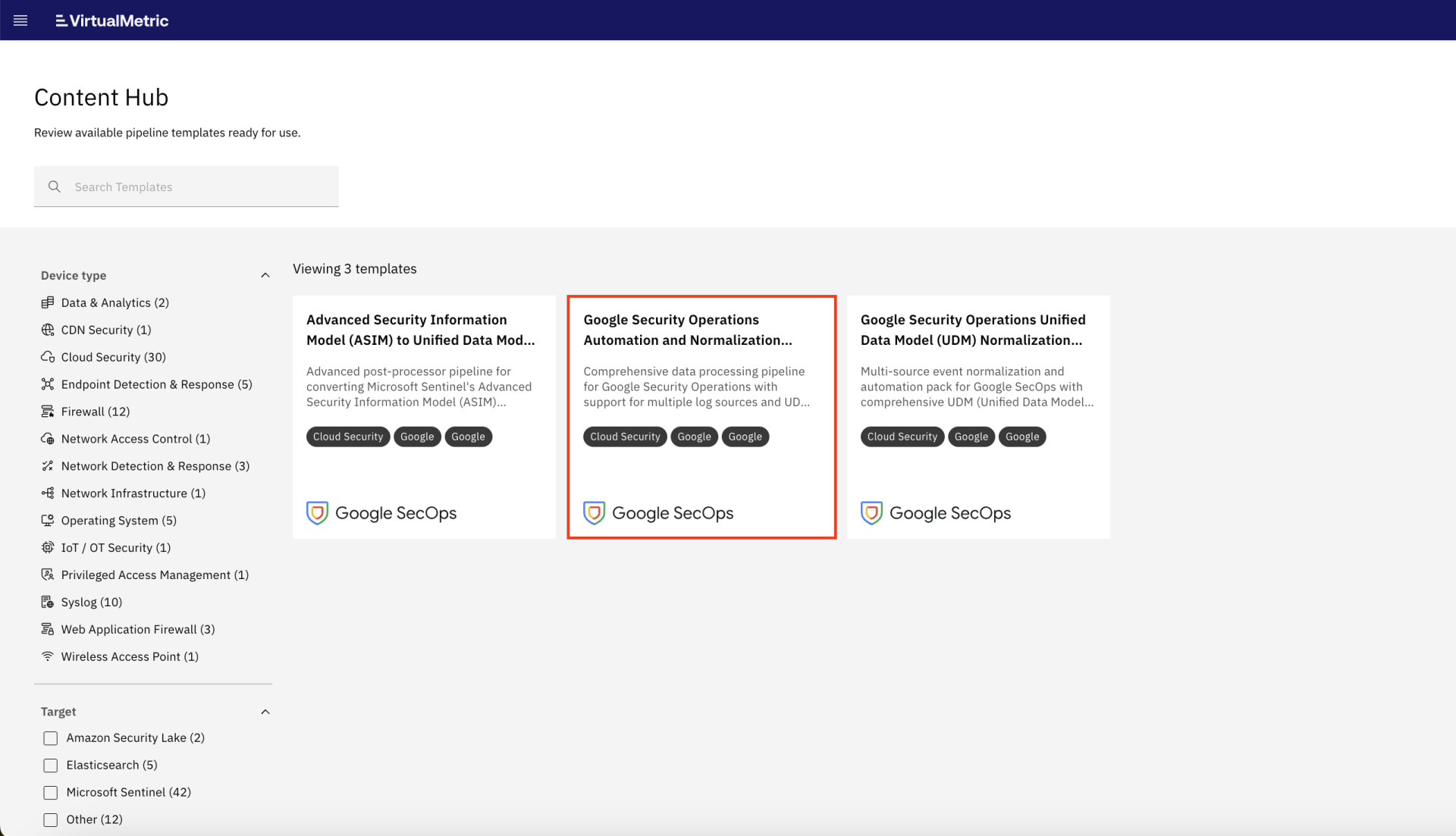Click the Cloud Security tag on the first template
This screenshot has width=1456, height=836.
[347, 437]
